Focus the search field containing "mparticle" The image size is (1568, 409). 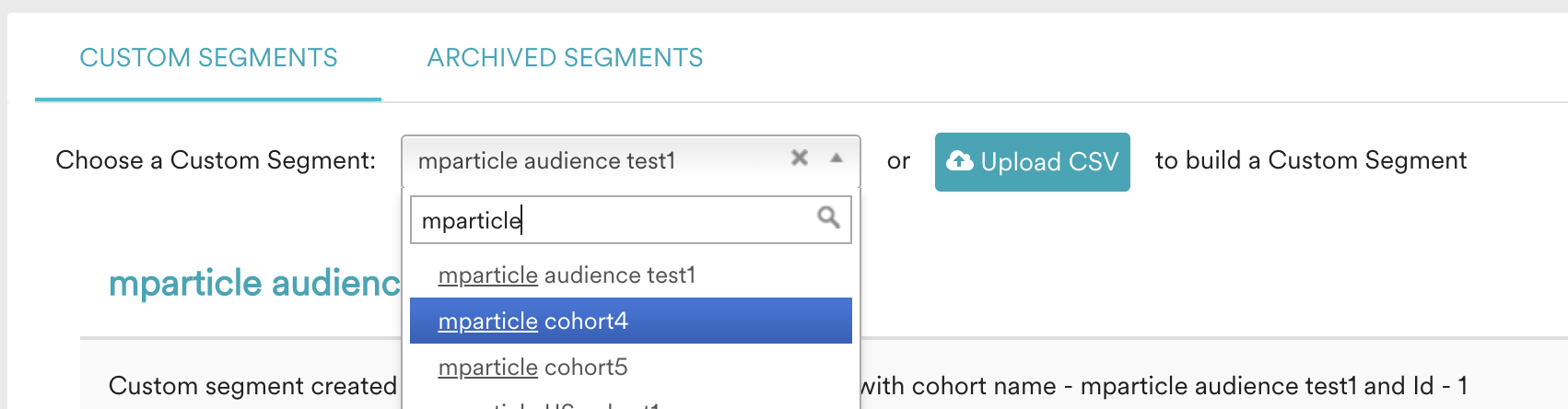(631, 219)
